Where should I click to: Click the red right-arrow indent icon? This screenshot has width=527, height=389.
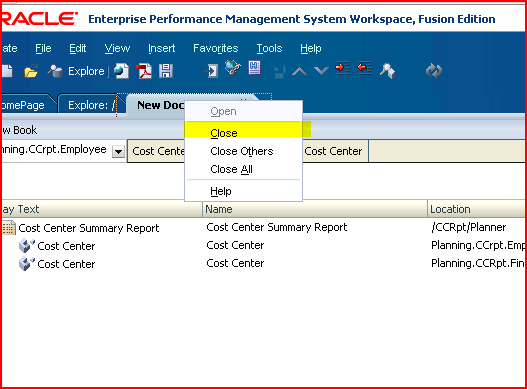pyautogui.click(x=343, y=68)
